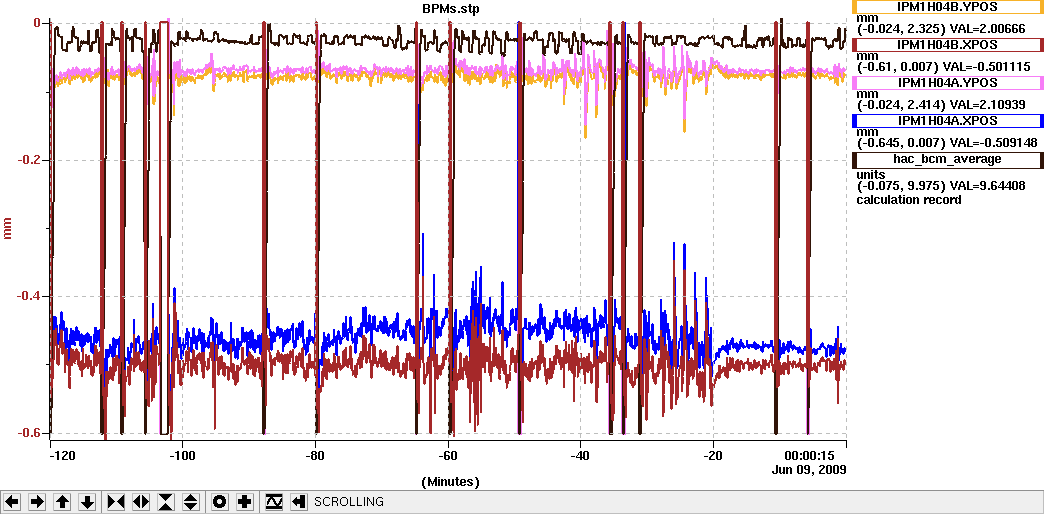Image resolution: width=1044 pixels, height=514 pixels.
Task: Select the IPM1H04B.YPOS orange curve legend
Action: click(947, 7)
